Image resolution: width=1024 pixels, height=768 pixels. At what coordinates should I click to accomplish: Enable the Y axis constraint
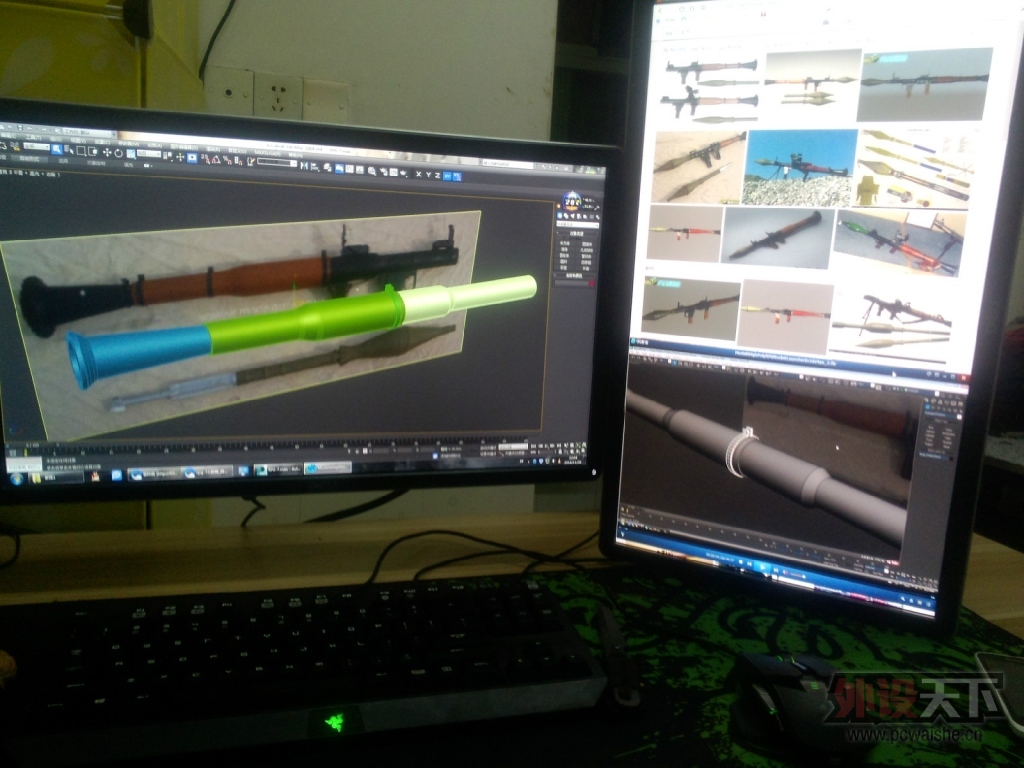pyautogui.click(x=428, y=175)
